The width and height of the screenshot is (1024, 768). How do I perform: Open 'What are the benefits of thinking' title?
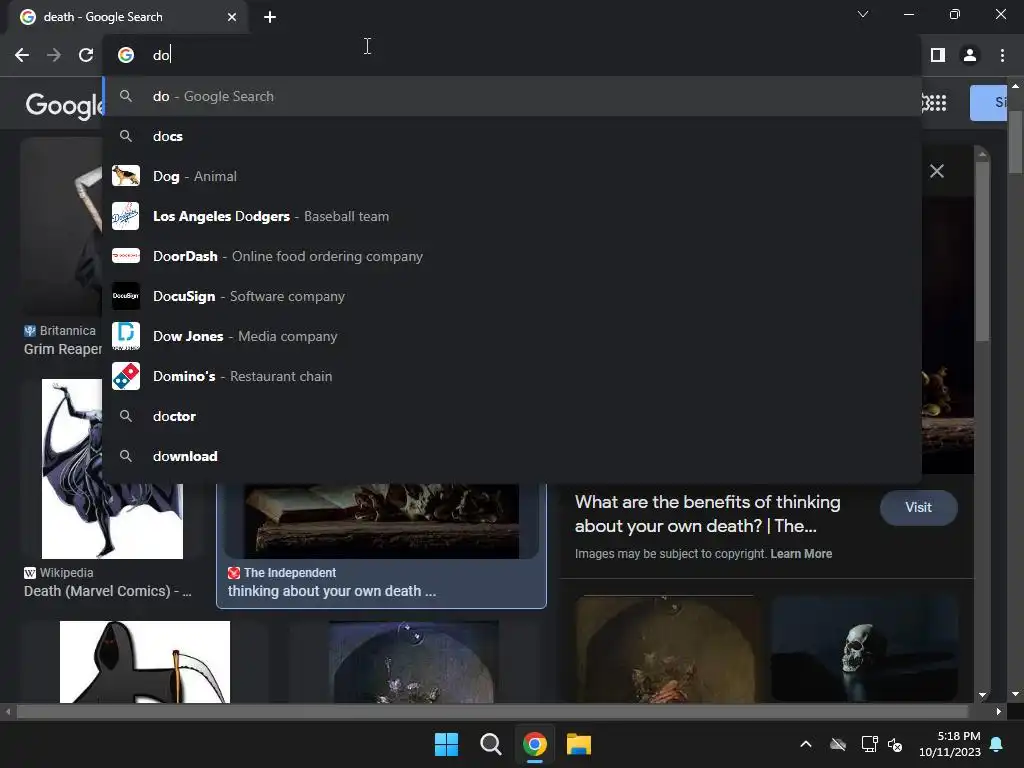pyautogui.click(x=708, y=514)
